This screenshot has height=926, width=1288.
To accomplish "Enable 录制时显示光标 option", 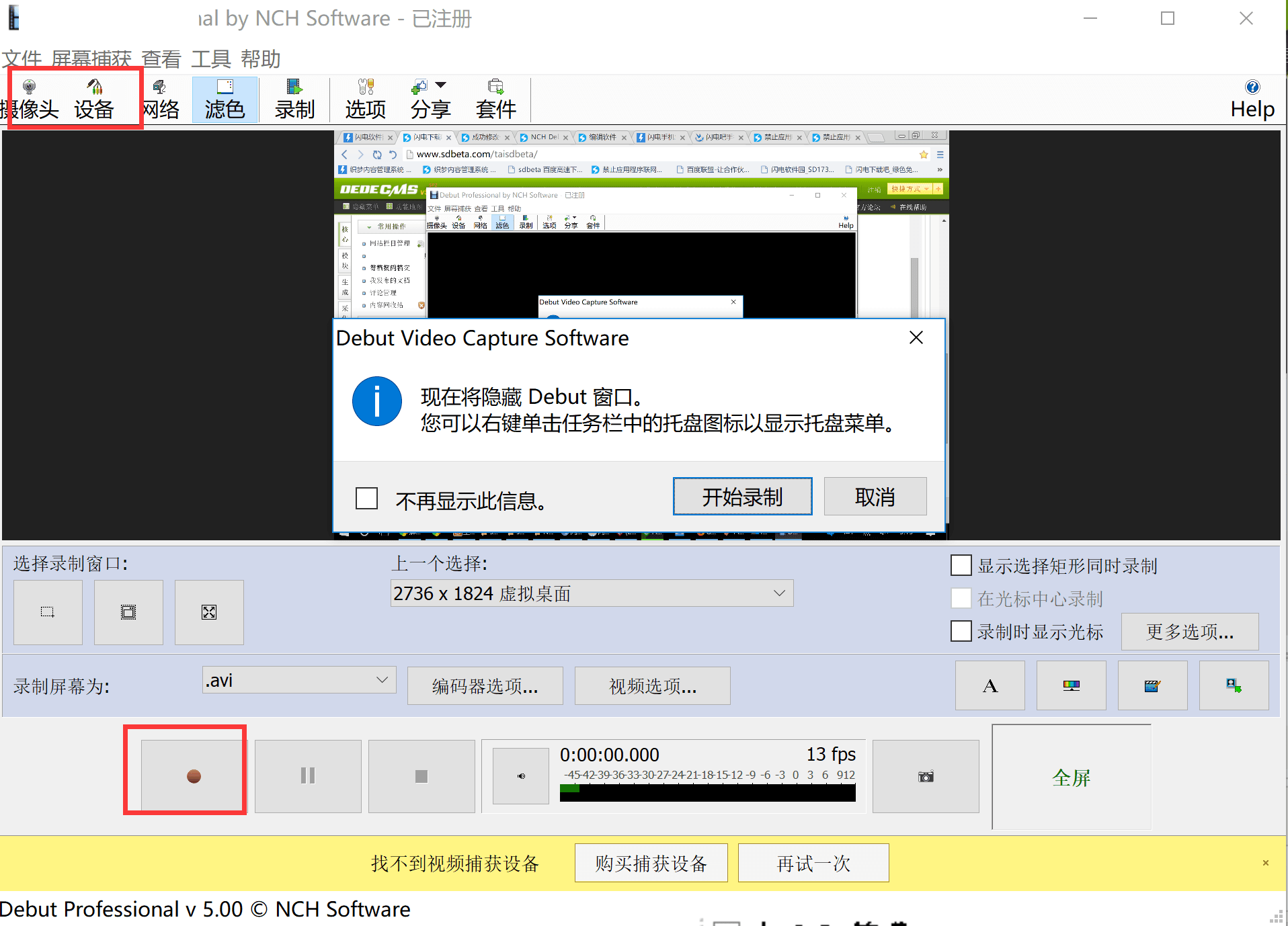I will (961, 631).
